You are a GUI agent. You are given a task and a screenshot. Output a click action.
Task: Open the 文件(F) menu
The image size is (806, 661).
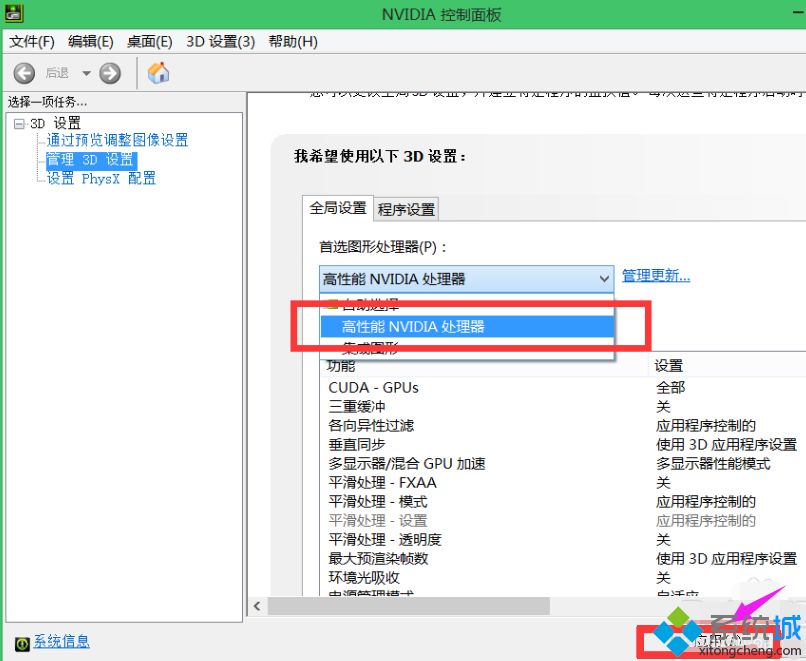click(32, 41)
